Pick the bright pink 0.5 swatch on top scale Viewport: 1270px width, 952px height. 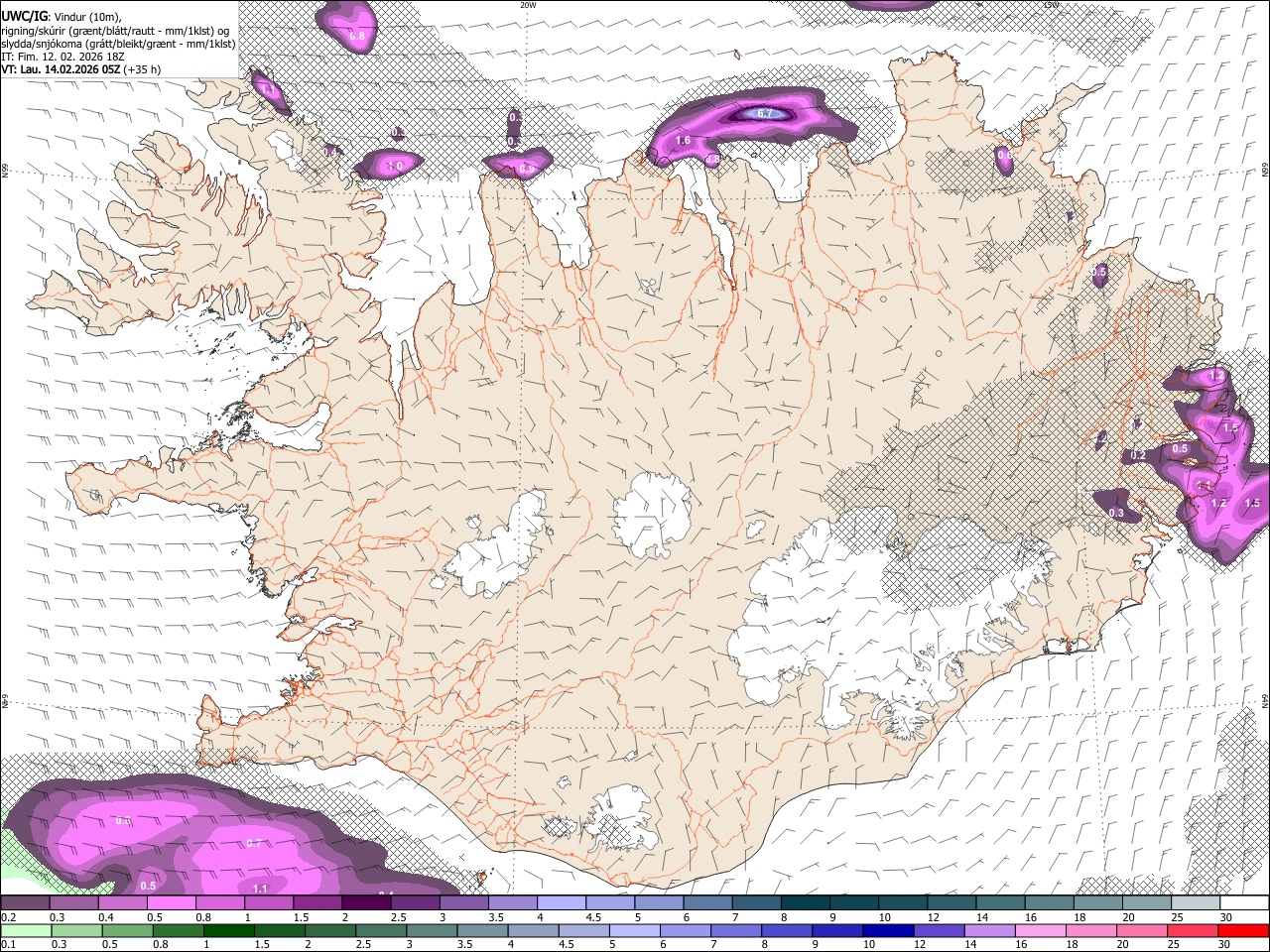[x=171, y=902]
